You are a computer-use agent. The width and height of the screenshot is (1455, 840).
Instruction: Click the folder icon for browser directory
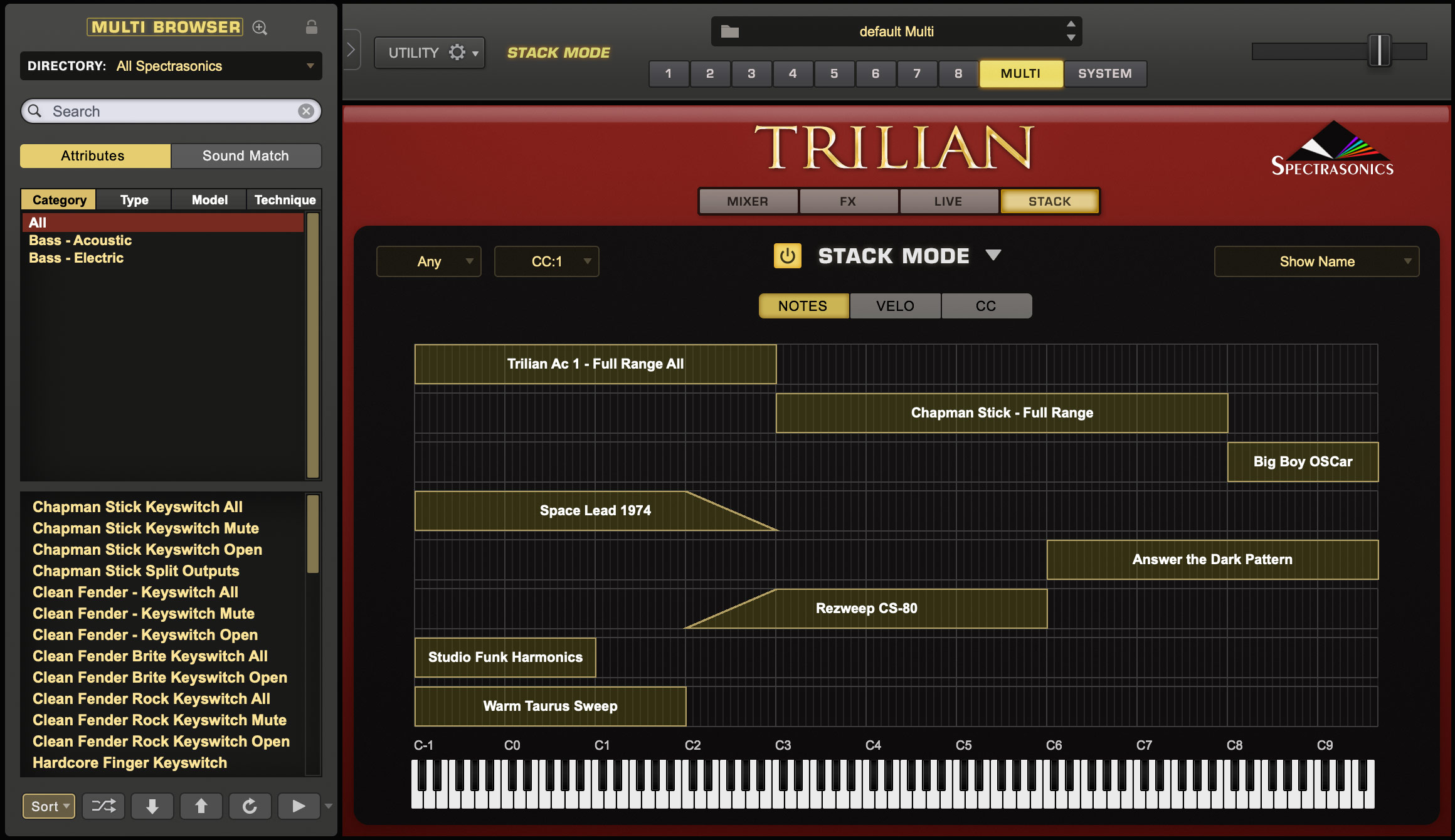tap(731, 31)
